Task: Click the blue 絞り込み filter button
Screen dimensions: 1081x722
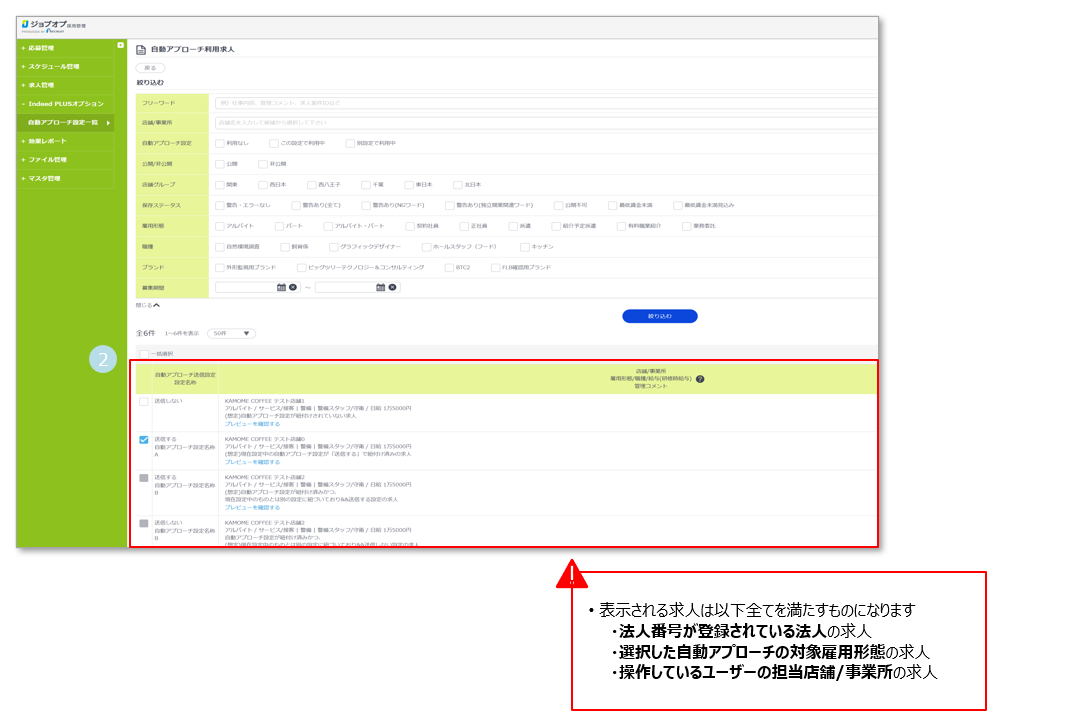Action: (659, 315)
